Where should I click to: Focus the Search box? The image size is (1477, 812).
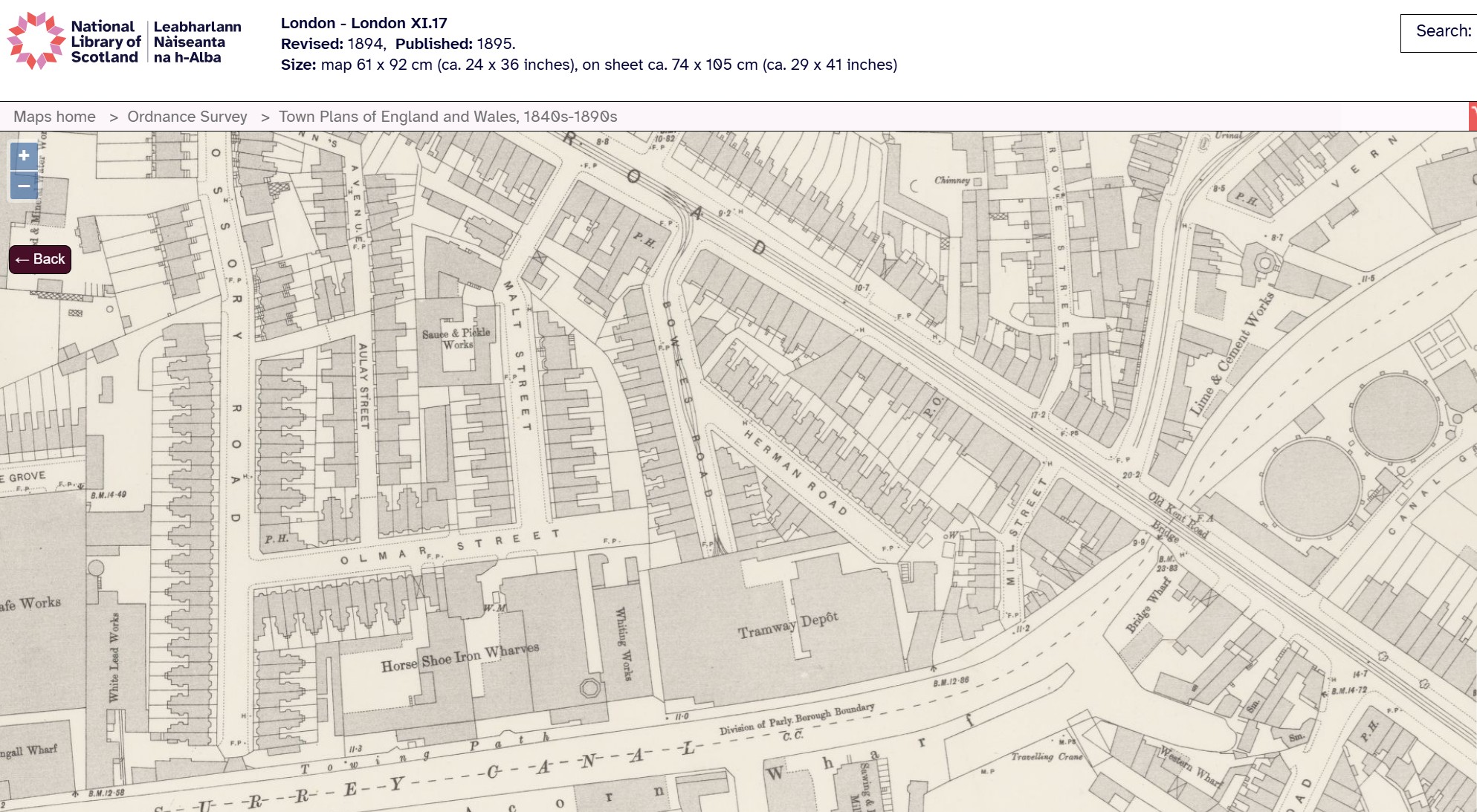pos(1439,33)
